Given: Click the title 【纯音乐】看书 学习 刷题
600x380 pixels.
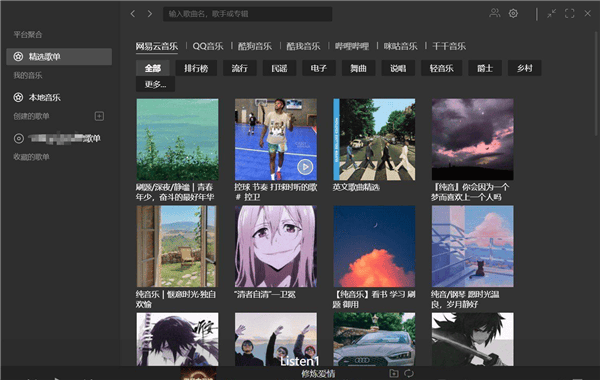Looking at the screenshot, I should 374,299.
